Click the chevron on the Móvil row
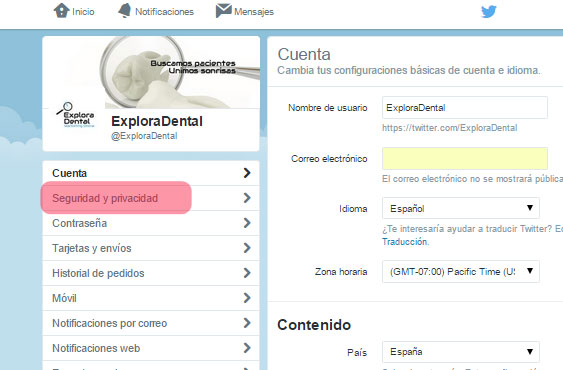Viewport: 563px width, 370px height. pyautogui.click(x=247, y=298)
